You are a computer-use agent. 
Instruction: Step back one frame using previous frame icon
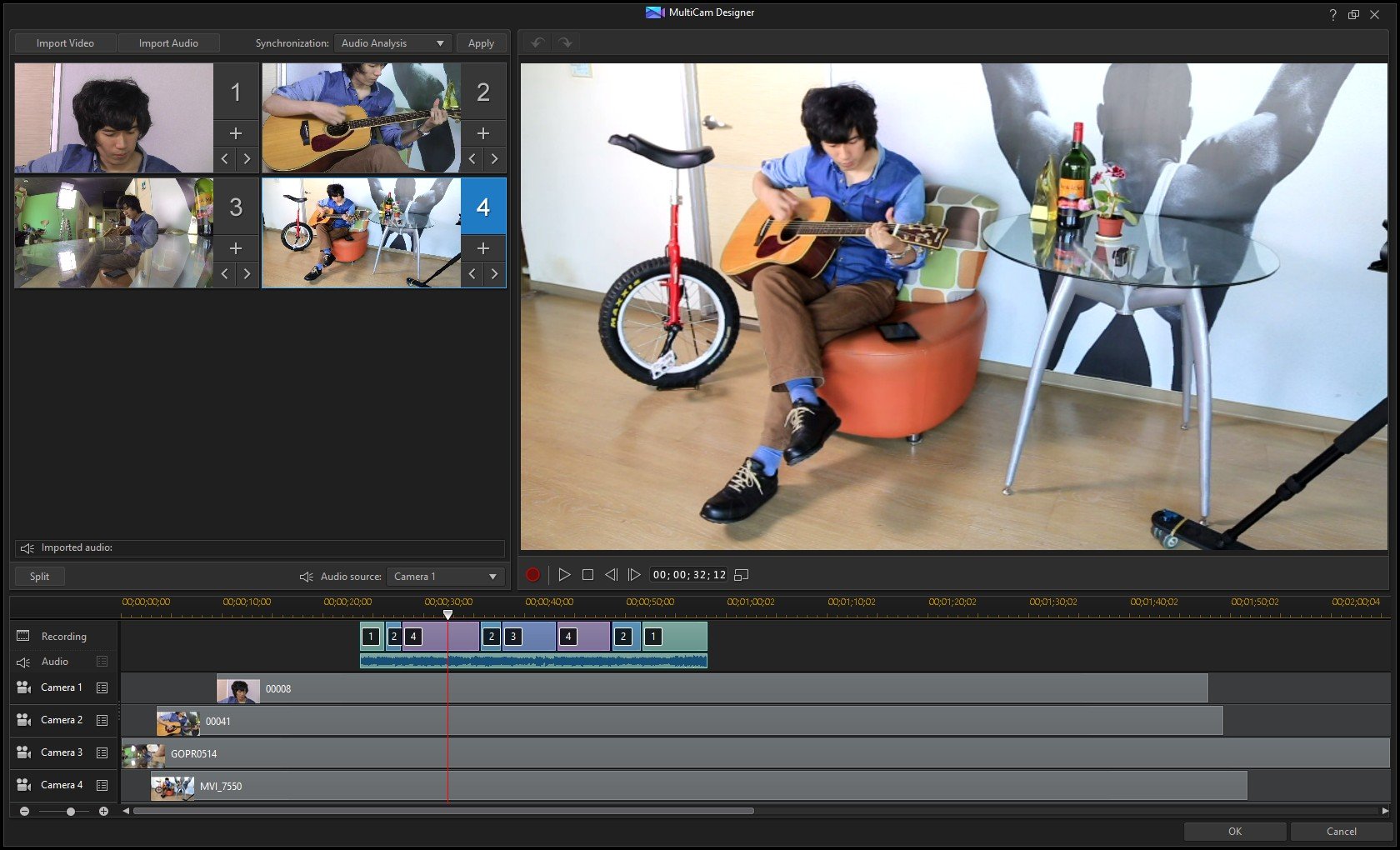tap(612, 574)
